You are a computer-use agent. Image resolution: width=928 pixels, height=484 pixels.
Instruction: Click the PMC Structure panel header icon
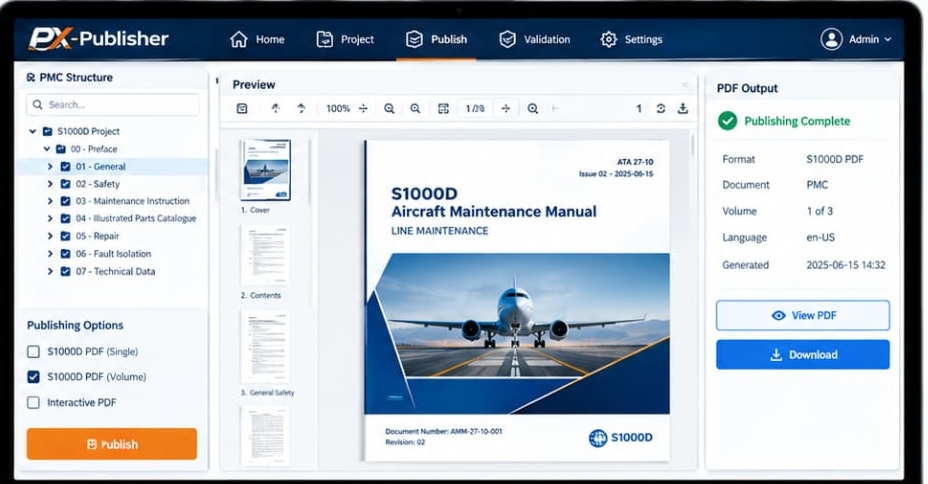pyautogui.click(x=31, y=77)
